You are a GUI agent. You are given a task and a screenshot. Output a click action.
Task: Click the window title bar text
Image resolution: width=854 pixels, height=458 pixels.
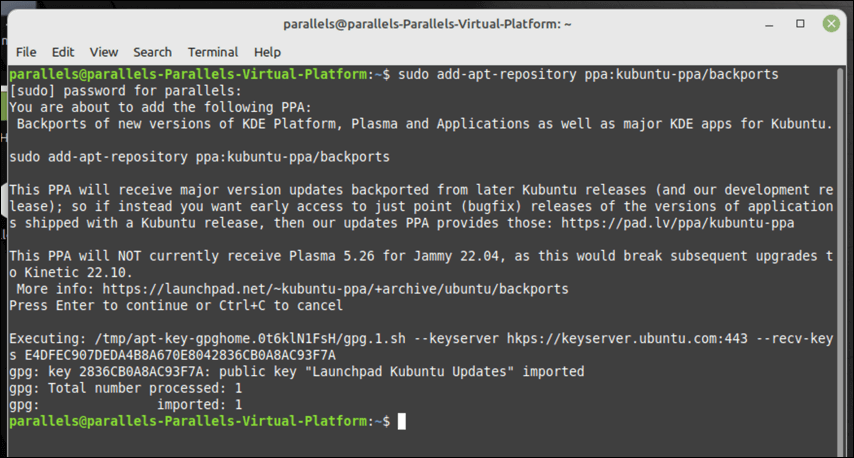click(x=426, y=22)
